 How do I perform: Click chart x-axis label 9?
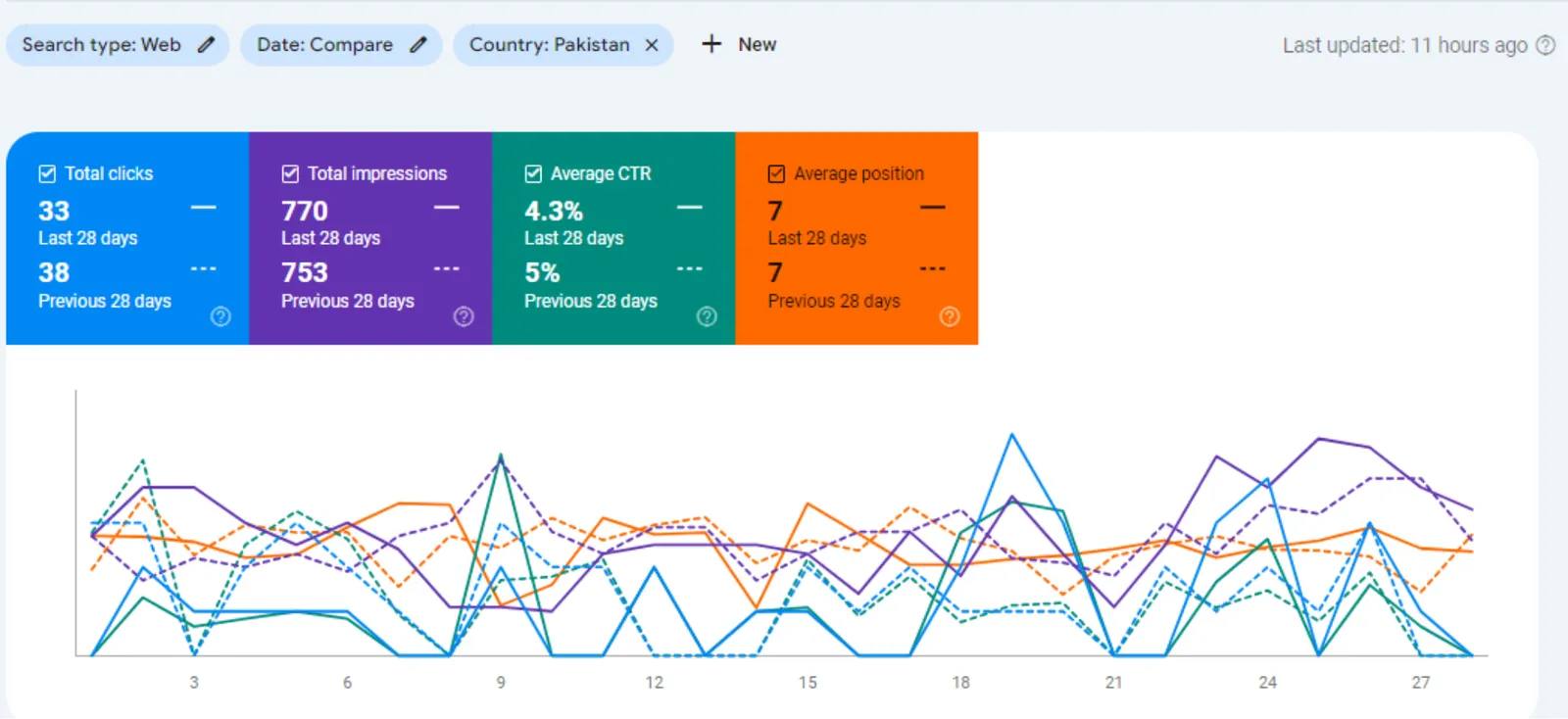pyautogui.click(x=501, y=682)
